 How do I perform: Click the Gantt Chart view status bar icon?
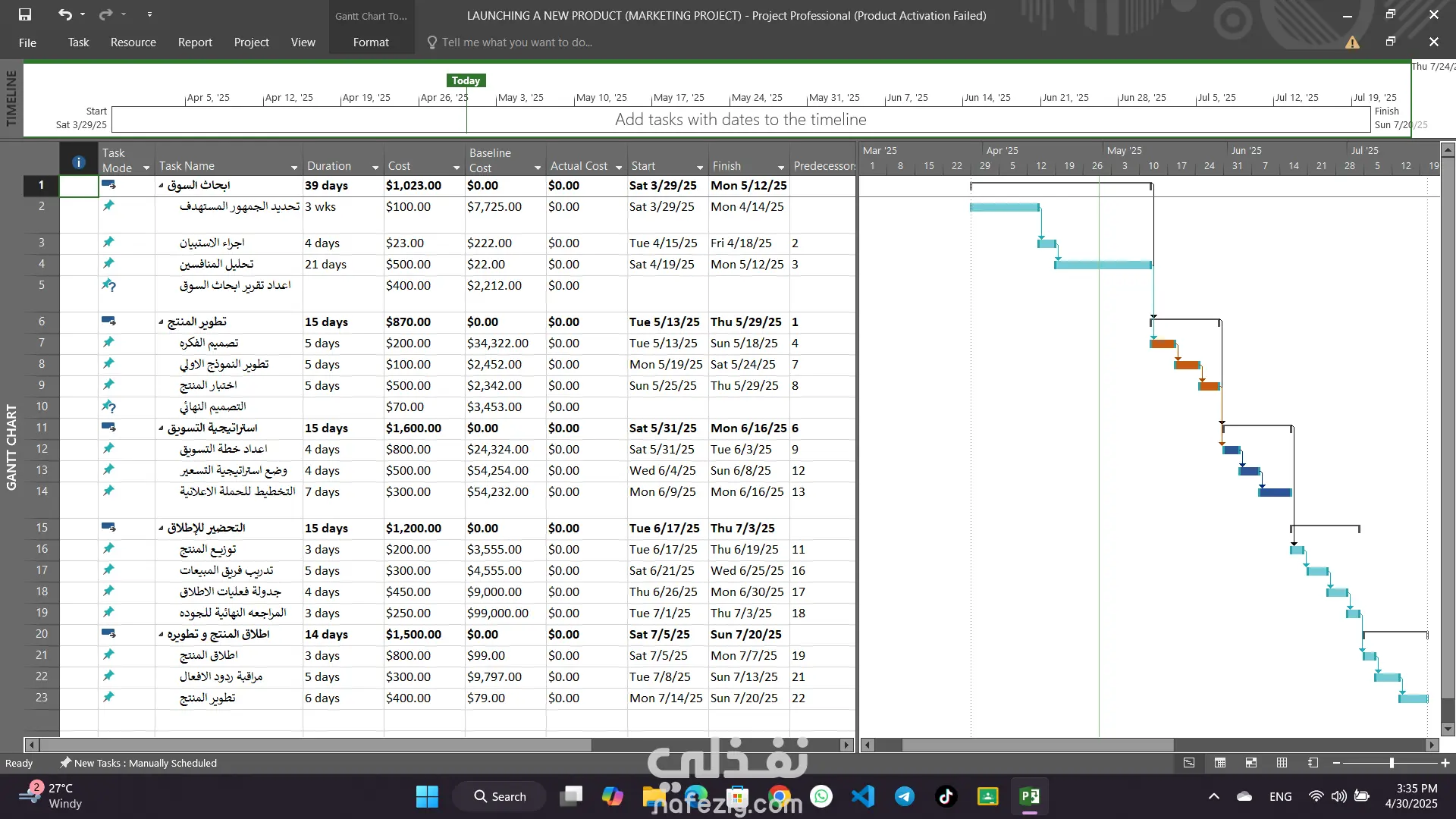(1189, 763)
